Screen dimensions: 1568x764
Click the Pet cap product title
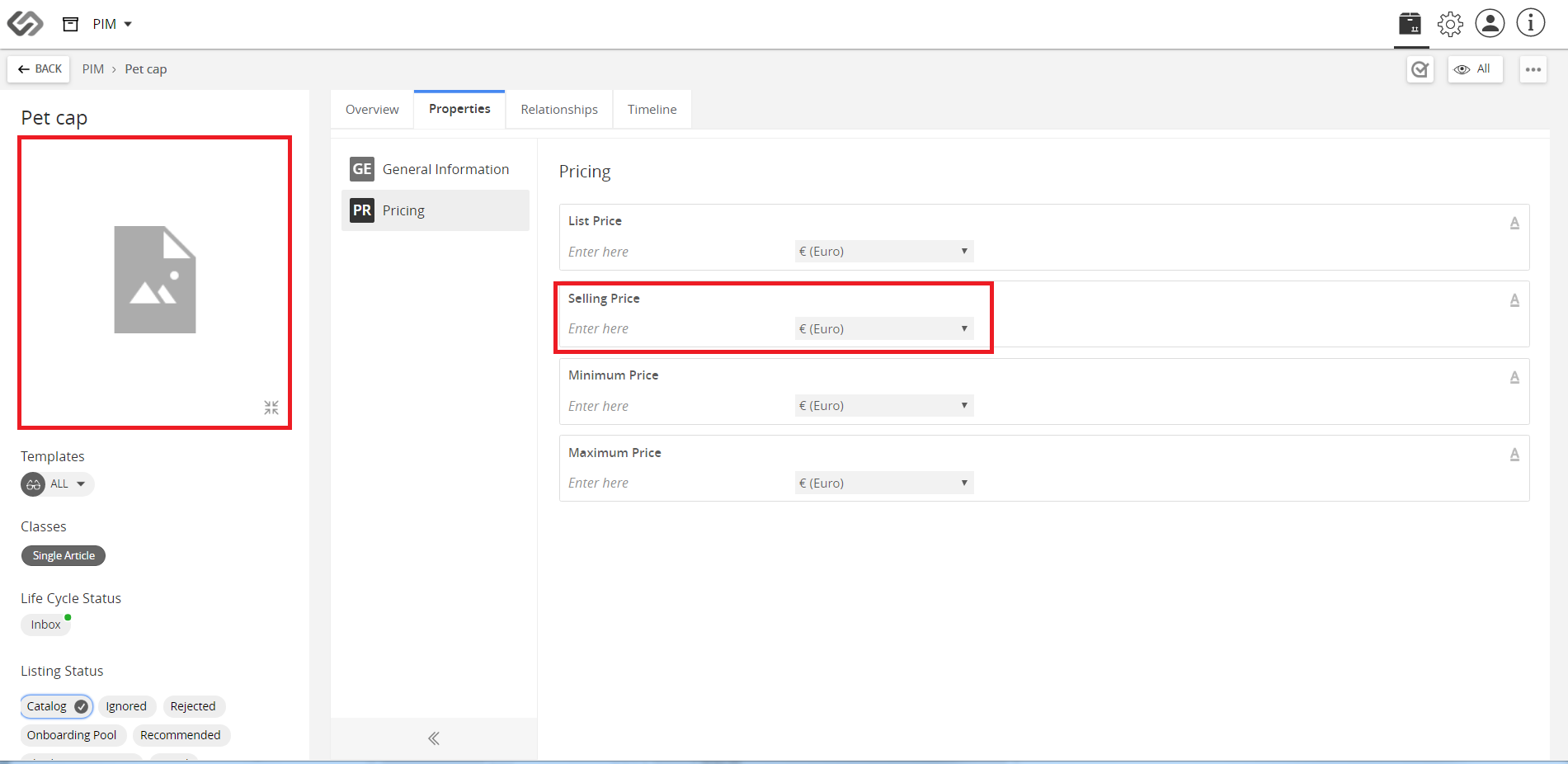(x=54, y=118)
